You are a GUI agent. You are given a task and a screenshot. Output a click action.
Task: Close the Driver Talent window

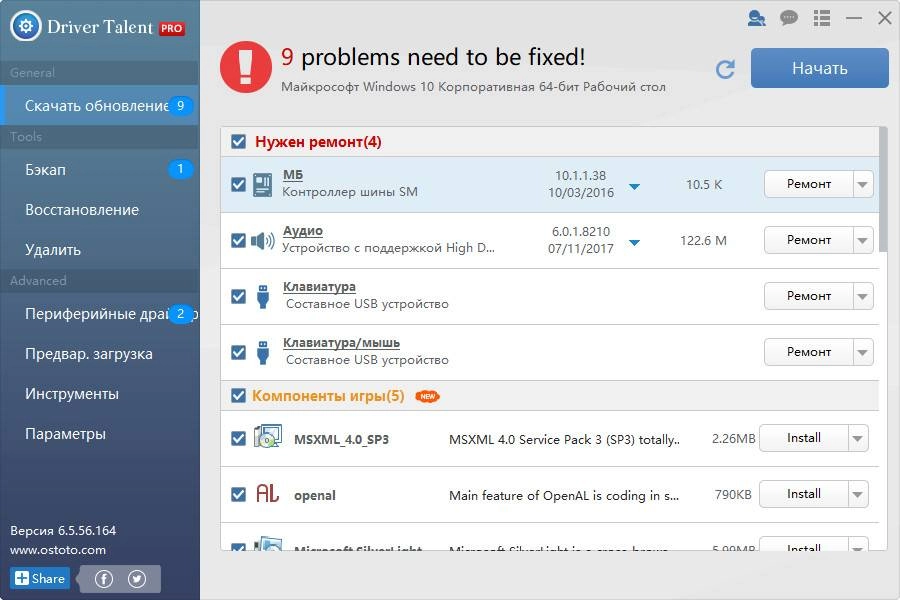885,18
